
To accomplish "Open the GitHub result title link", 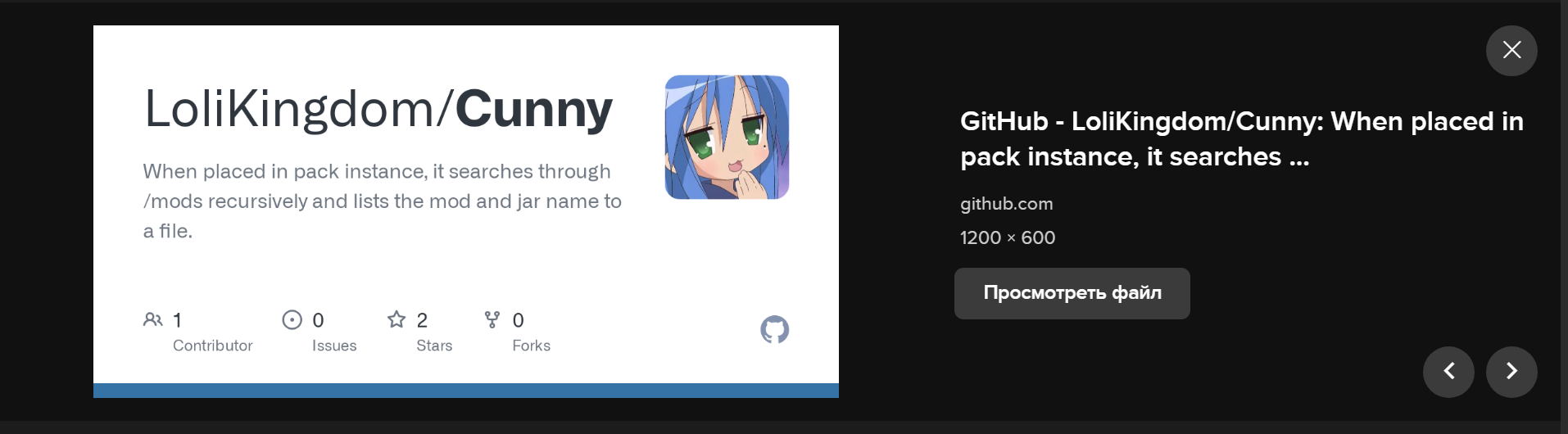I will tap(1241, 139).
